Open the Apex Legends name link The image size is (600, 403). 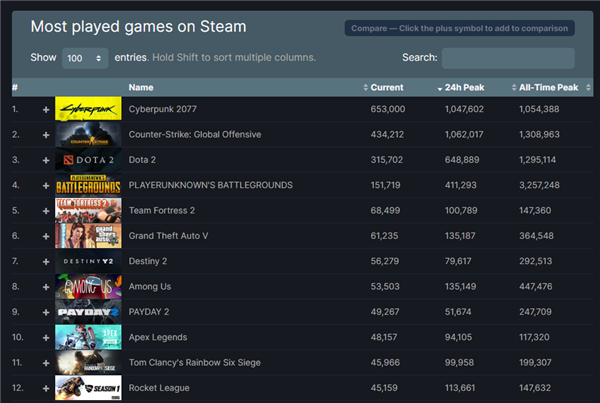click(x=158, y=337)
